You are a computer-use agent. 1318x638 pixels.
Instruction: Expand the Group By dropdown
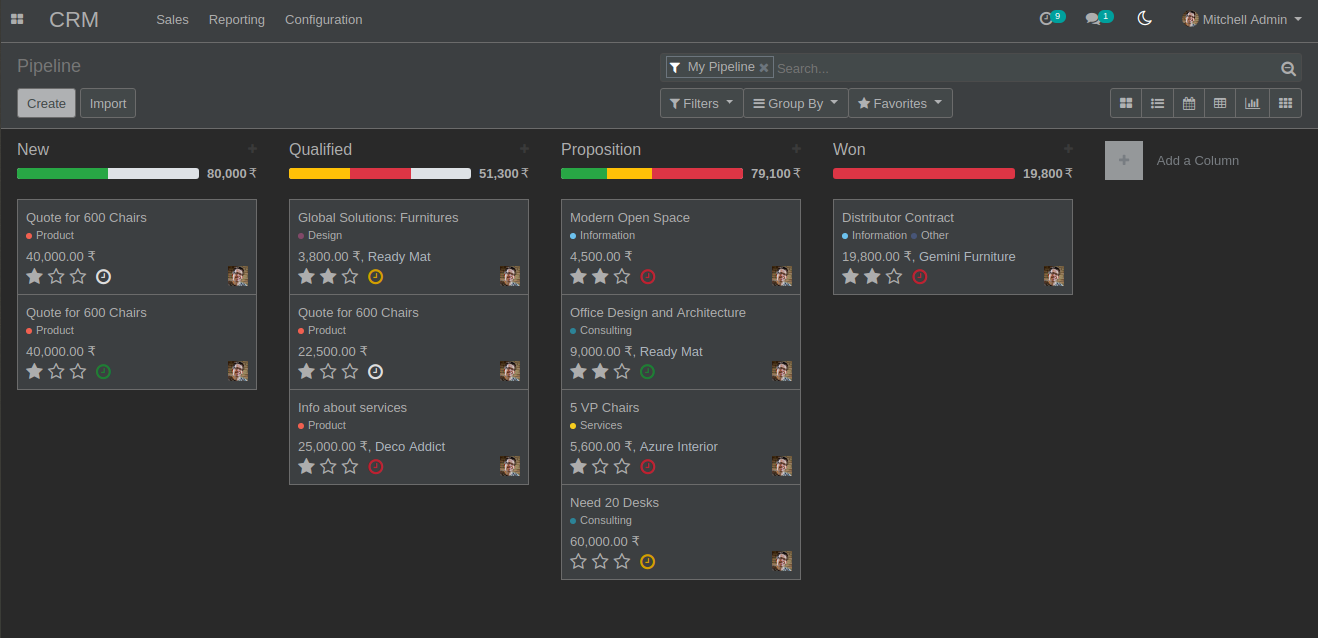click(795, 103)
